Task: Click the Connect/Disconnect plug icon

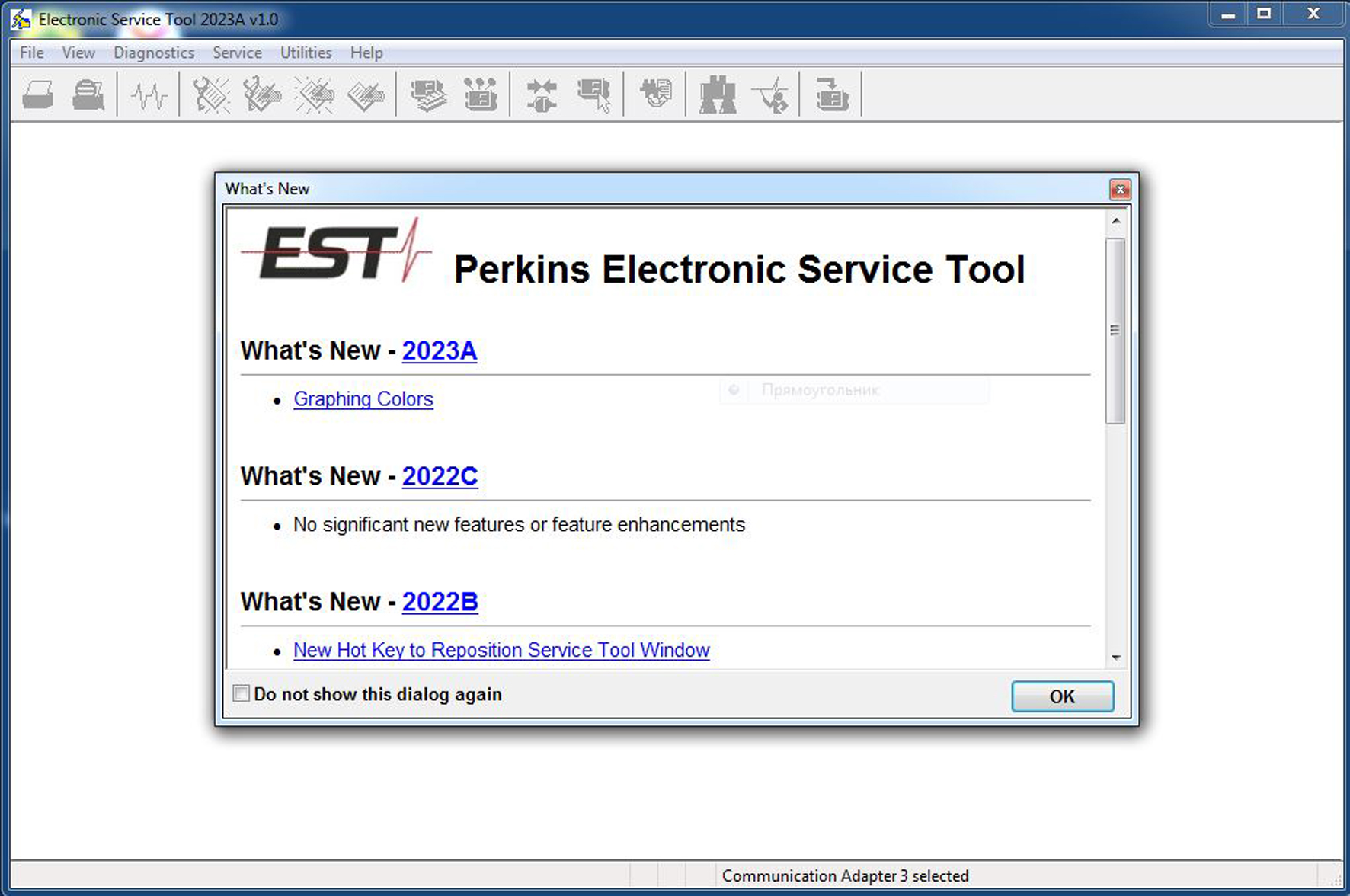Action: [542, 95]
